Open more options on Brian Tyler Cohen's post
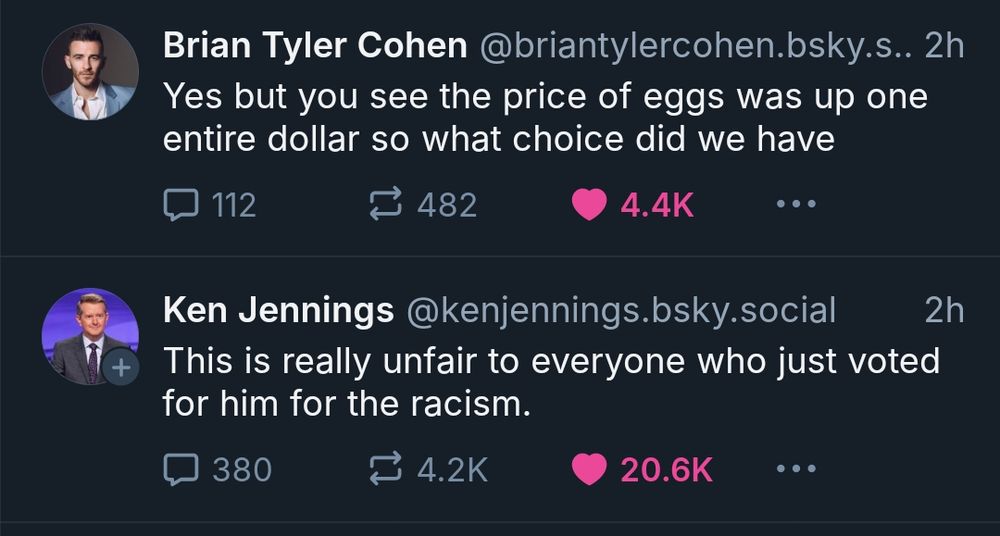 click(x=796, y=205)
